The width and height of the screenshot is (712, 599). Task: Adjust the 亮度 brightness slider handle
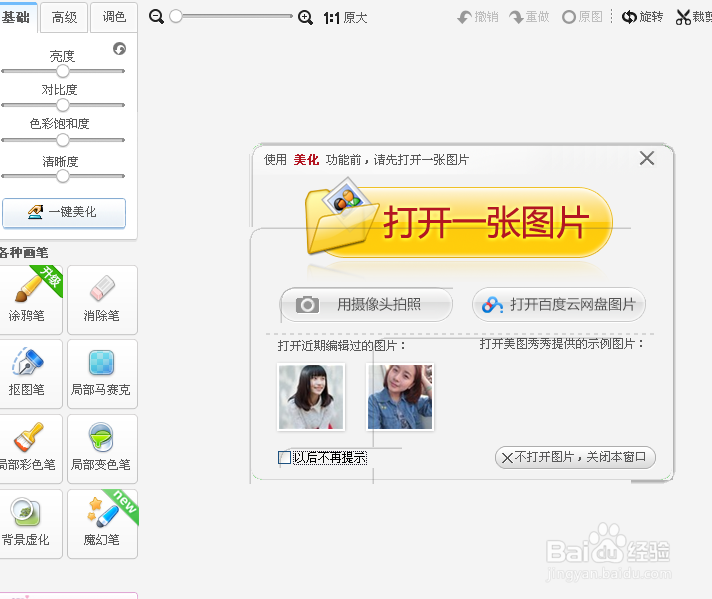coord(63,71)
